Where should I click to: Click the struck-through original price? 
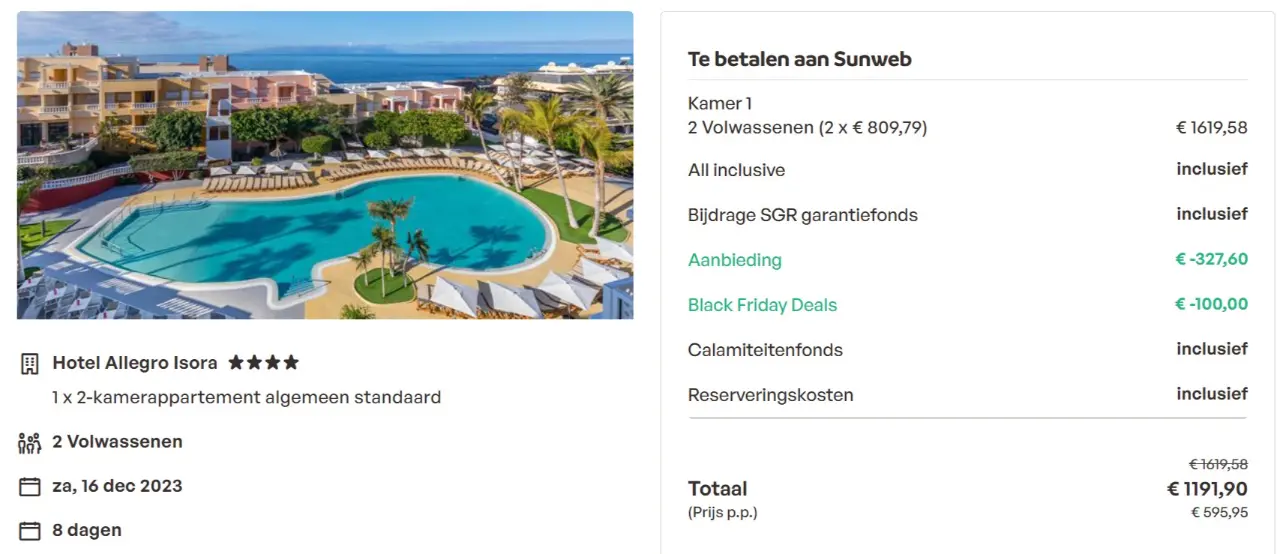point(1217,464)
